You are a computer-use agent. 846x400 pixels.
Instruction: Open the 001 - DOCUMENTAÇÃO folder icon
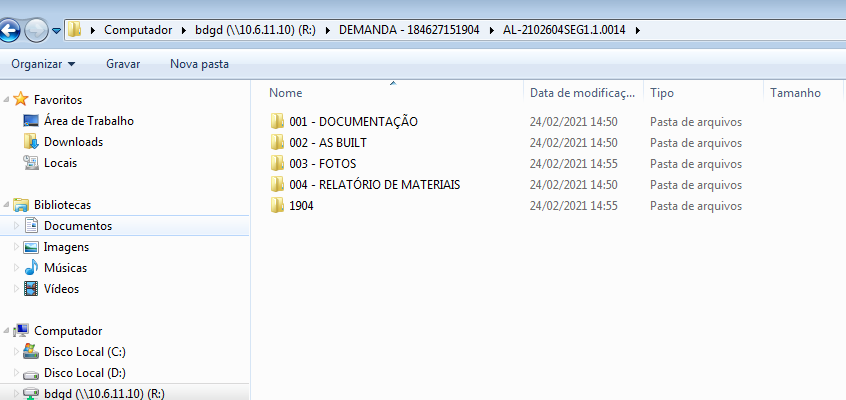point(277,121)
